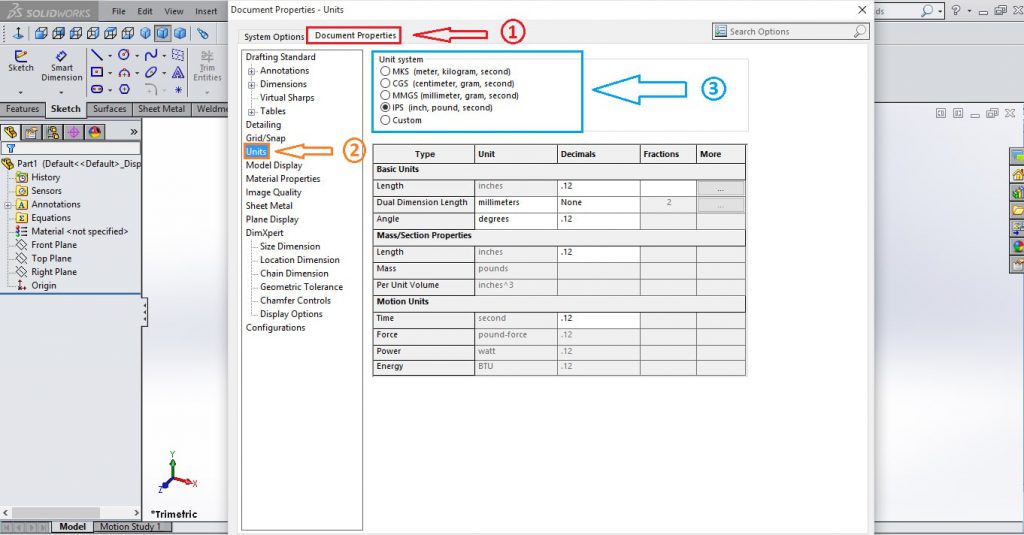Expand the Dimensions node in Document Properties
The height and width of the screenshot is (535, 1024).
click(x=251, y=85)
